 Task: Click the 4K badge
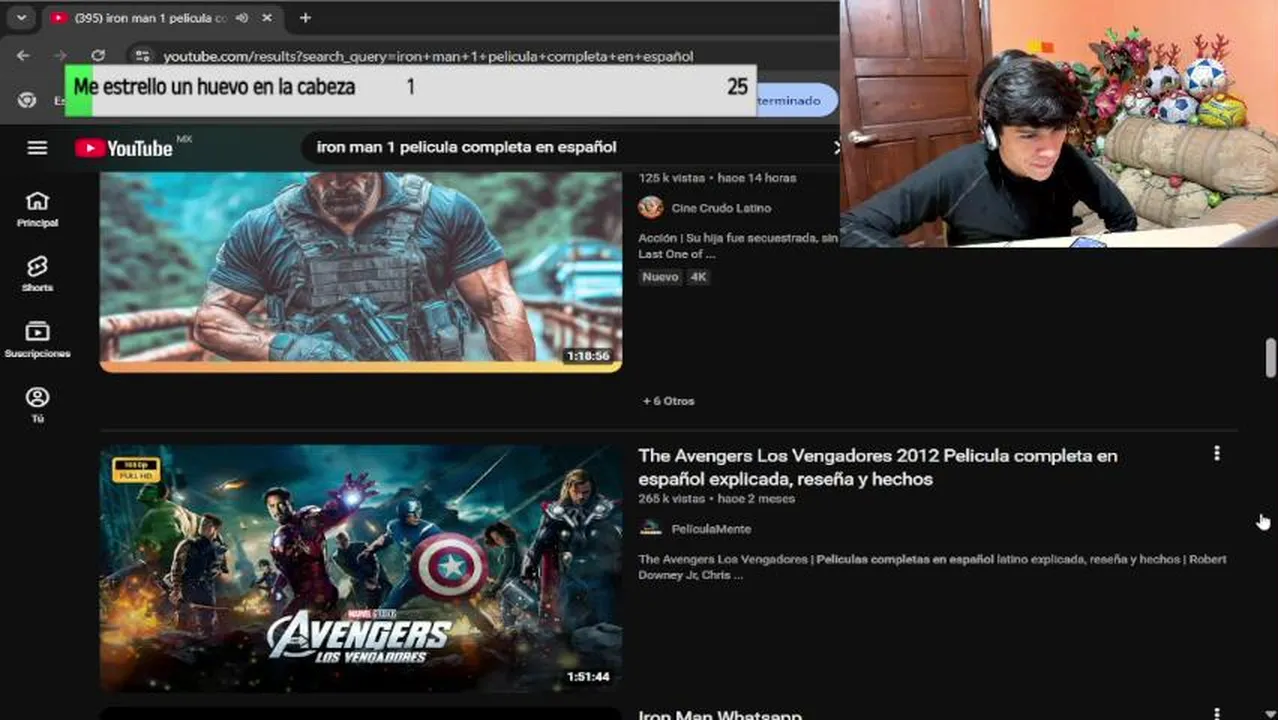pos(698,277)
